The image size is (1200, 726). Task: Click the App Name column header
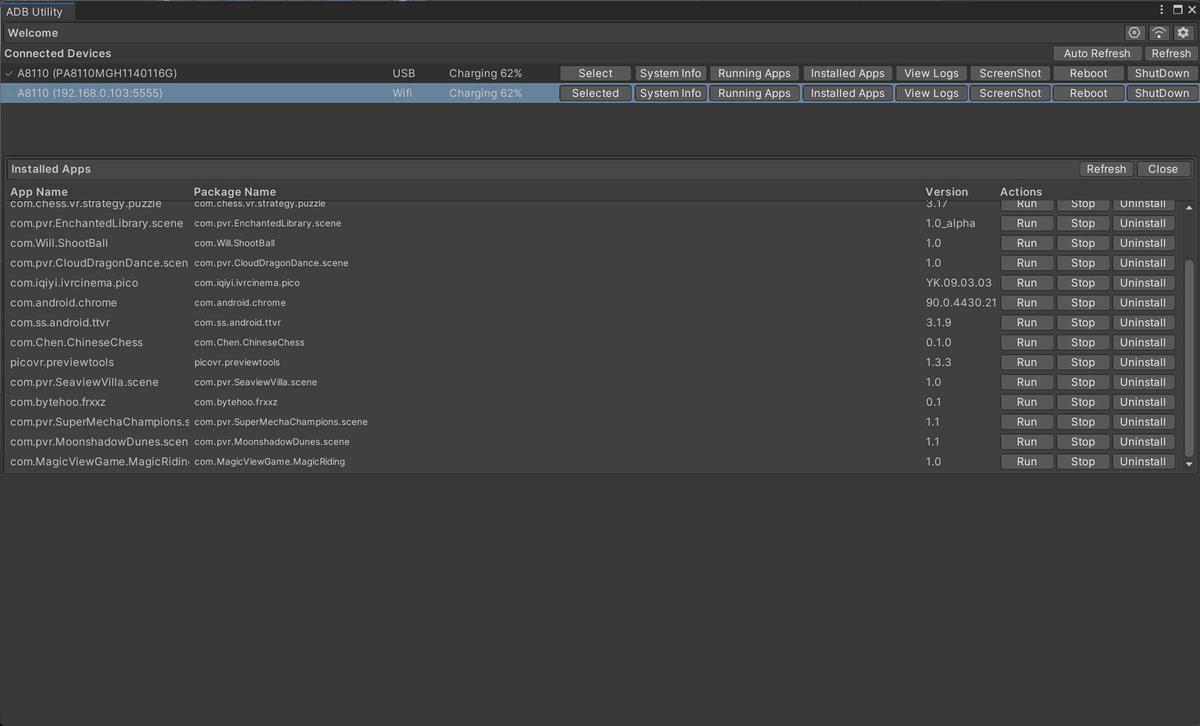click(39, 192)
